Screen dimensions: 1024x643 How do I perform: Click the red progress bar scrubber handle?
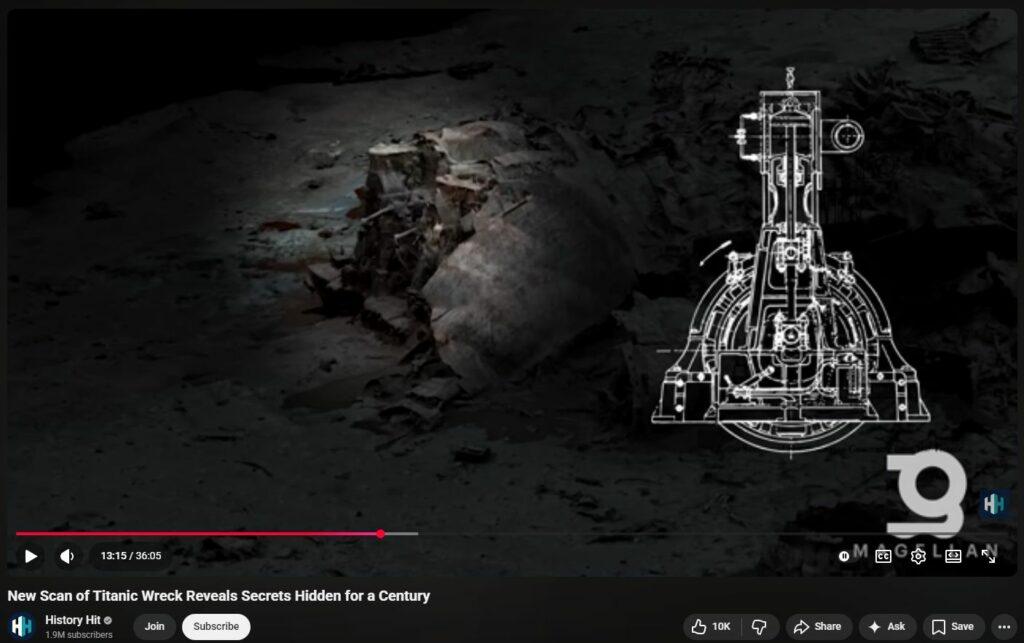pos(381,534)
